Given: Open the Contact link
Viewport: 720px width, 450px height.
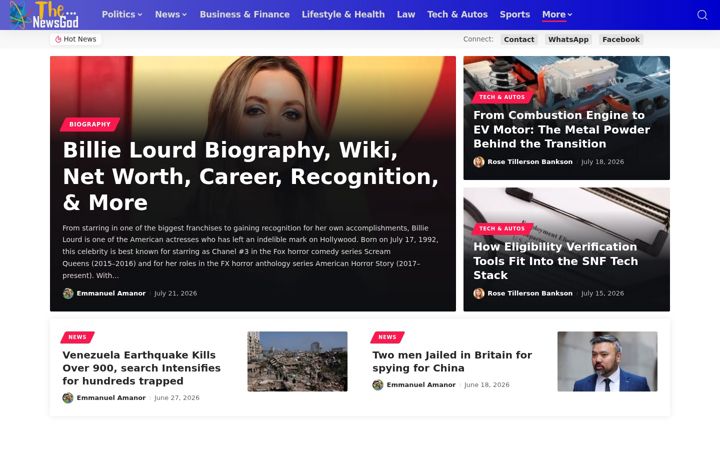Looking at the screenshot, I should point(519,39).
